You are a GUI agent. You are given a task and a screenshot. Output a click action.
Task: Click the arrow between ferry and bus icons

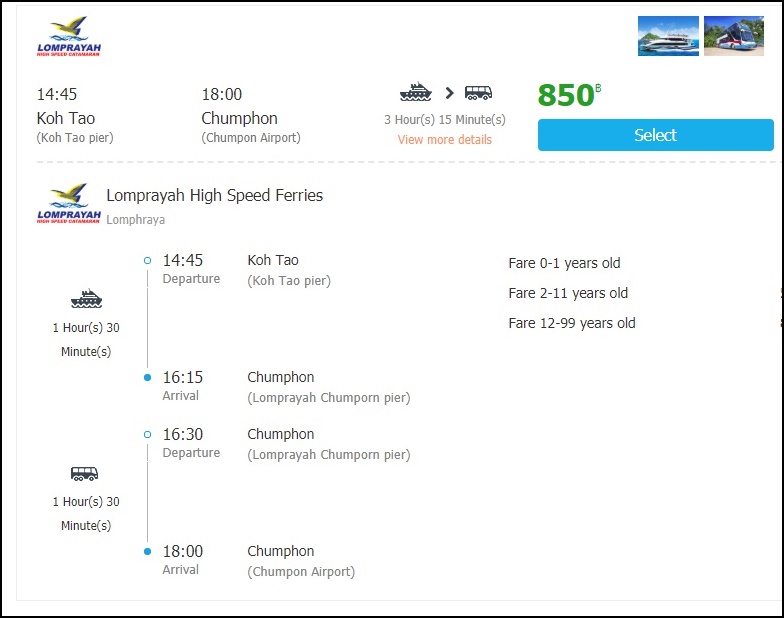coord(449,93)
